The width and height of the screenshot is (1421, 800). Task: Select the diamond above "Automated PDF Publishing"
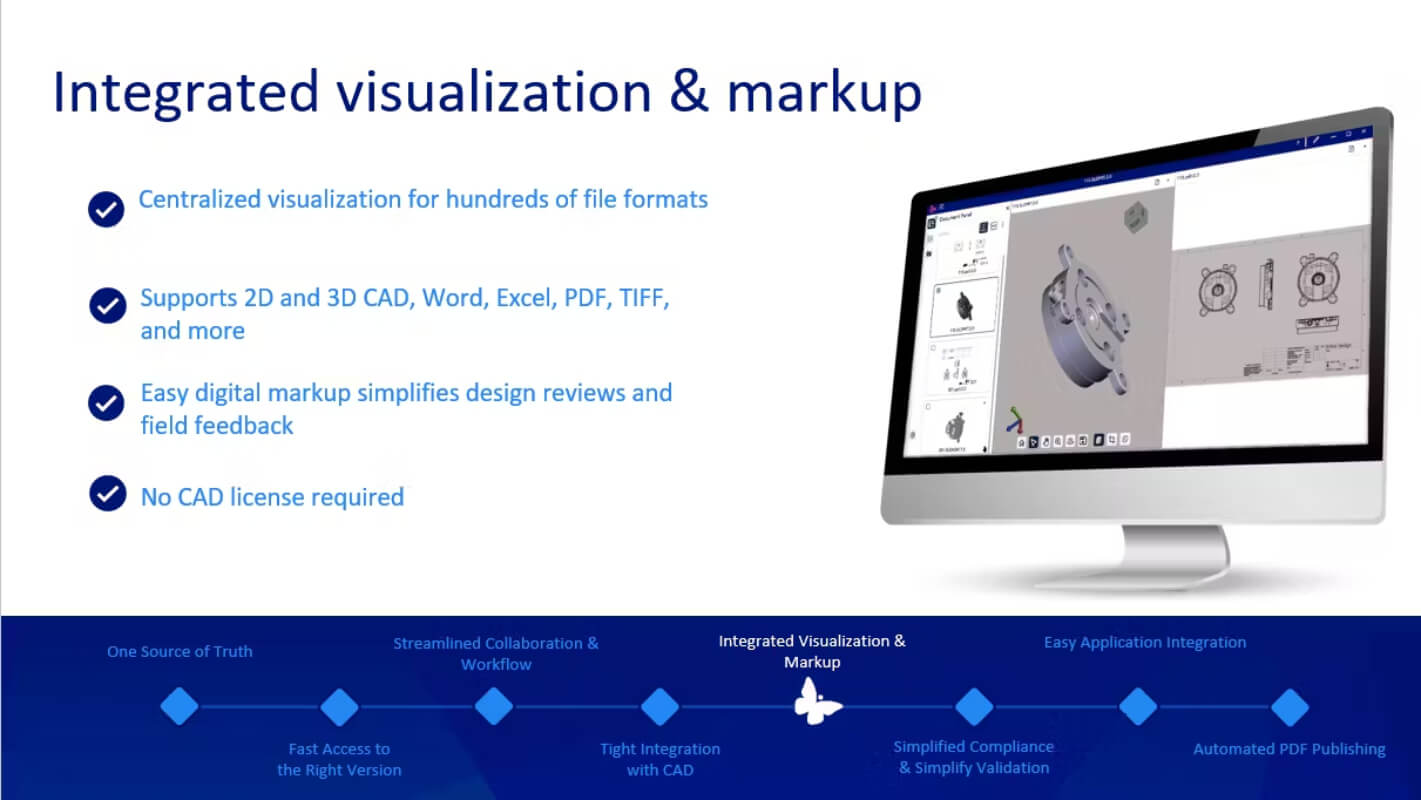(x=1290, y=706)
